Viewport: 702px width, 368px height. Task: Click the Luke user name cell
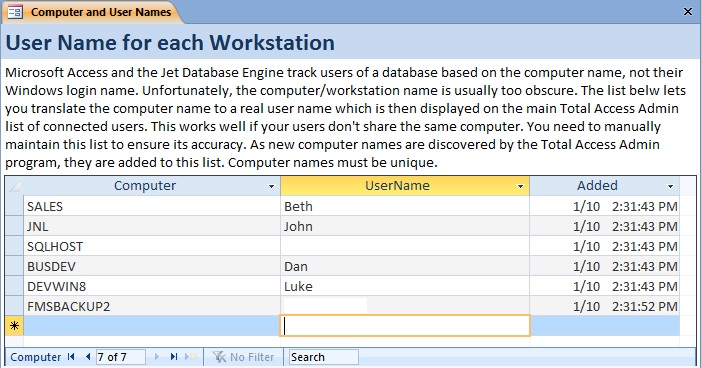click(x=405, y=286)
